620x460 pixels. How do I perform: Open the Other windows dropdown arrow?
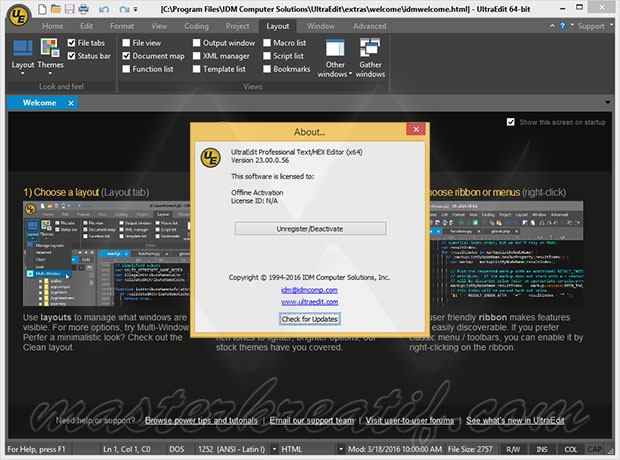click(351, 74)
